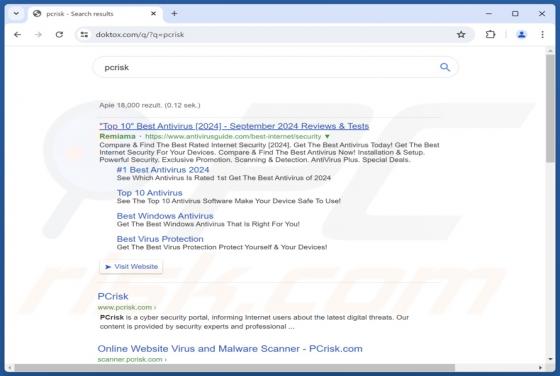Open the Top 10 Antivirus link
The image size is (560, 376).
tap(150, 193)
